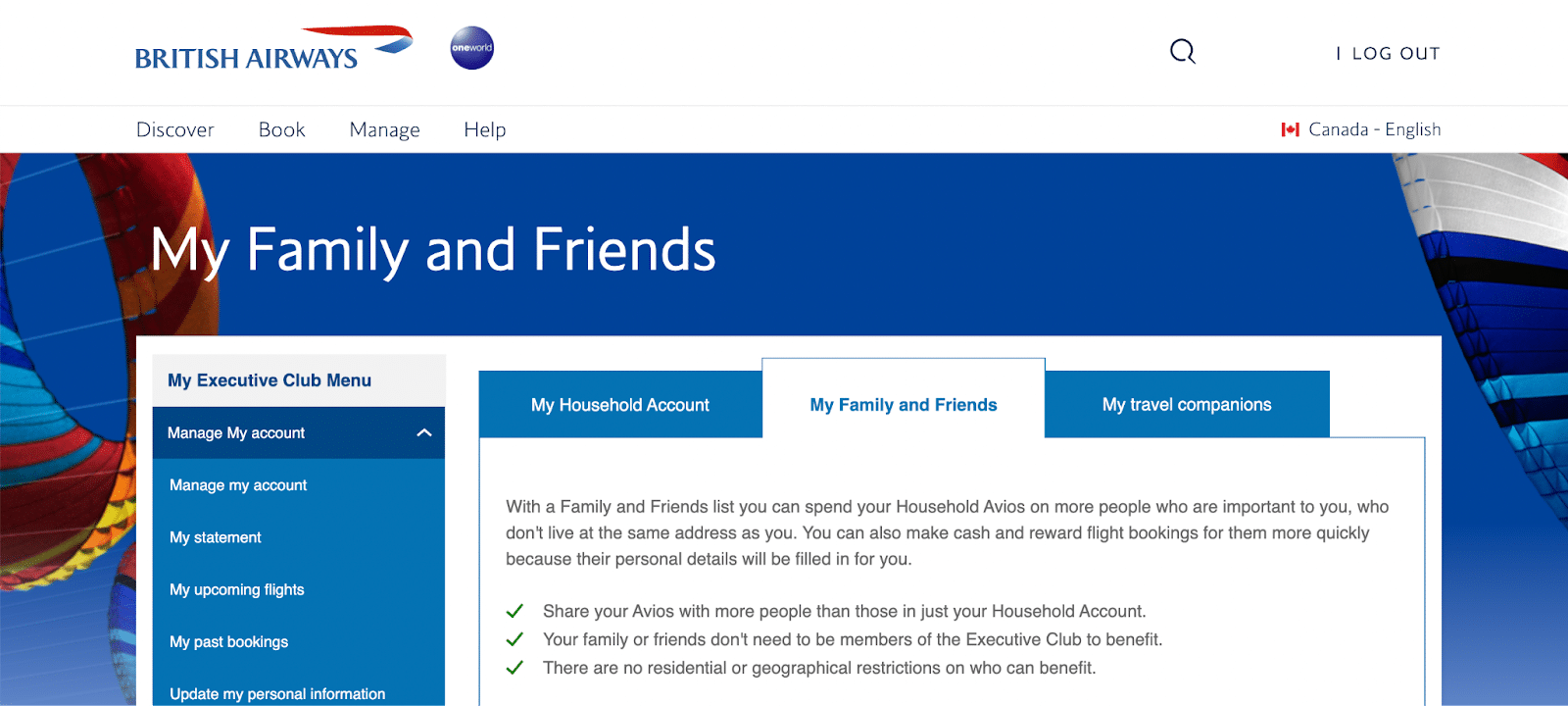Open Manage my account sidebar link
Image resolution: width=1568 pixels, height=706 pixels.
tap(238, 485)
